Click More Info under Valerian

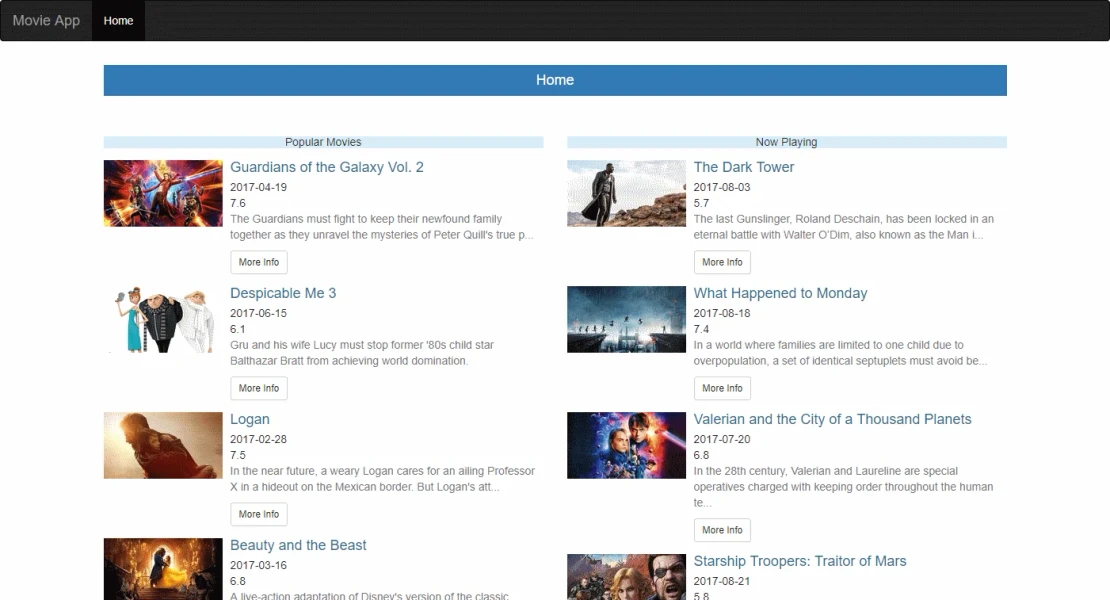(722, 530)
